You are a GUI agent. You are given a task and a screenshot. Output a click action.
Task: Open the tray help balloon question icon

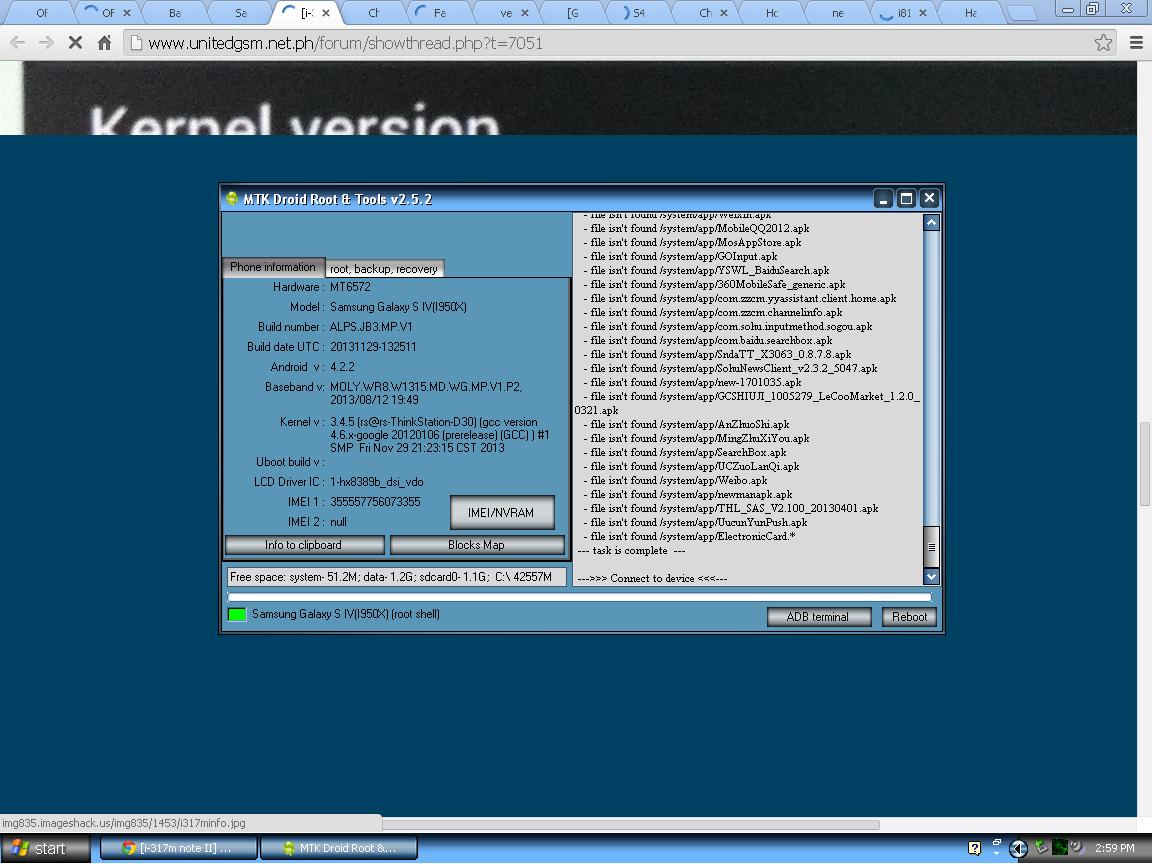(x=974, y=849)
